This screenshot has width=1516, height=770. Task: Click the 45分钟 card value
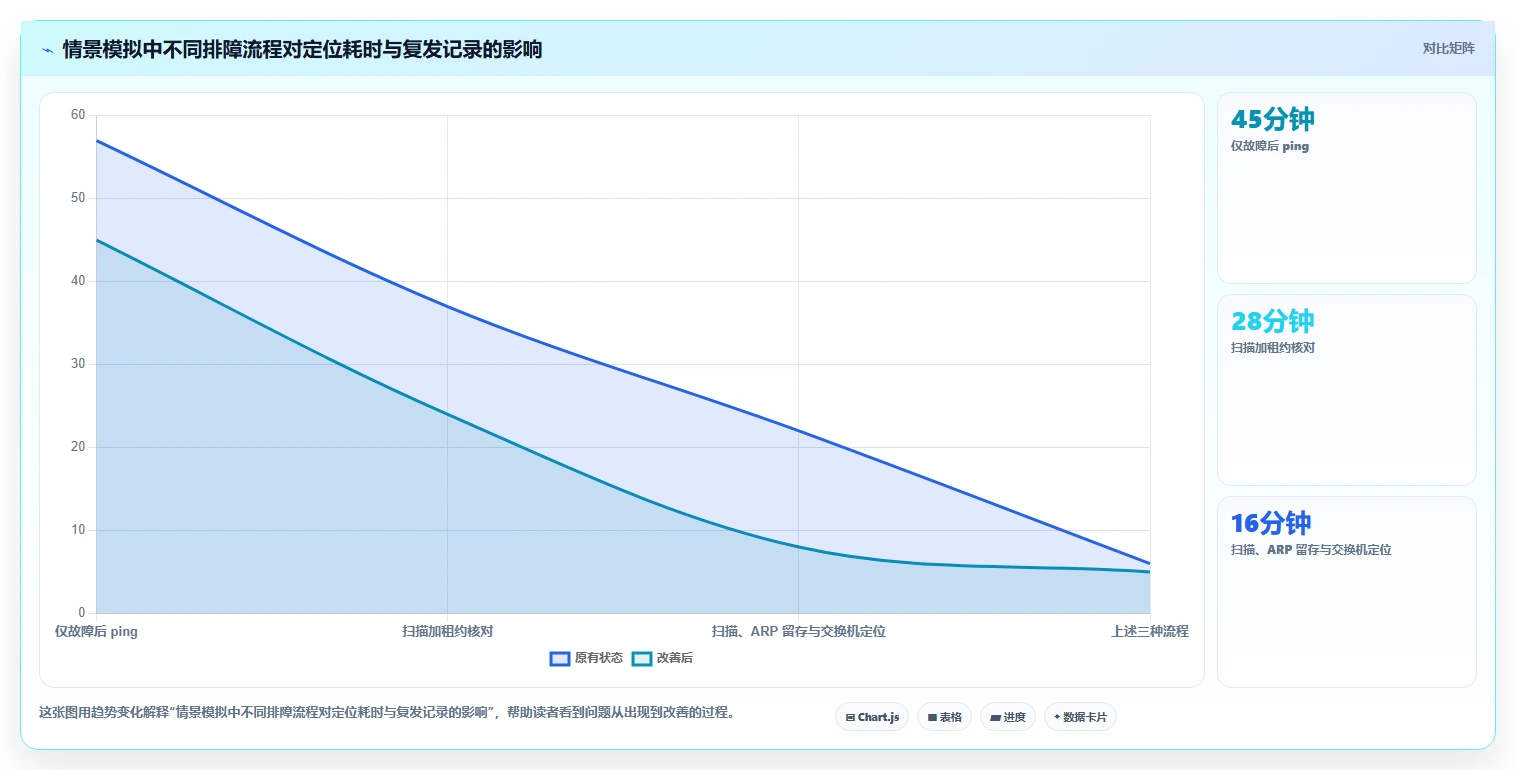[1272, 119]
